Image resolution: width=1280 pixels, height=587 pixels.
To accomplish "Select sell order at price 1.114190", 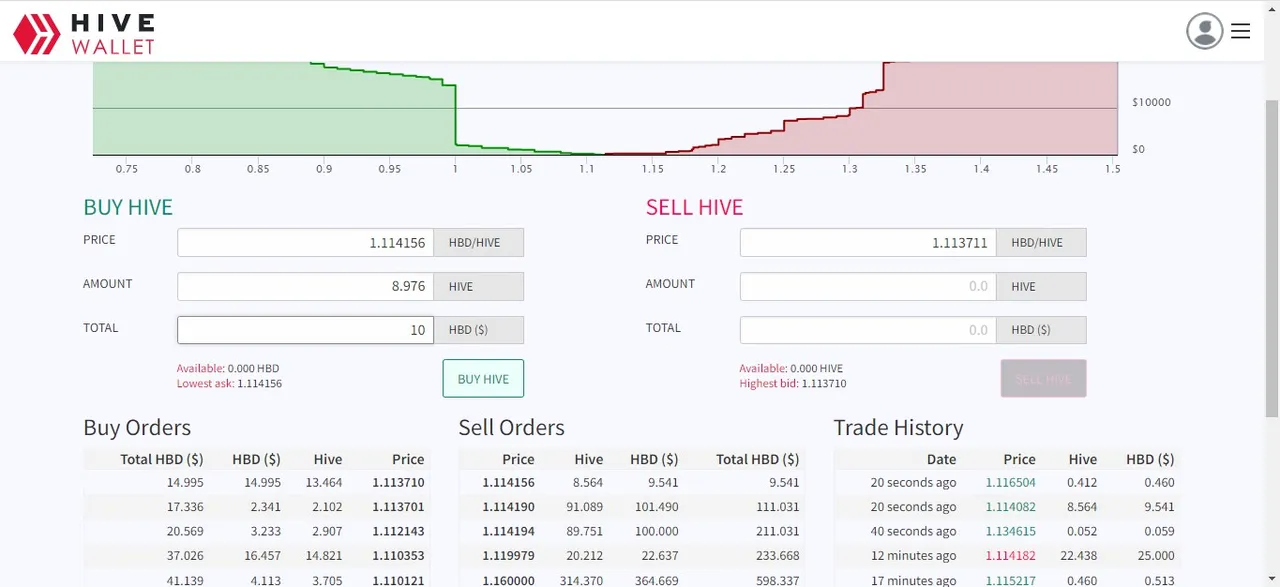I will point(631,507).
